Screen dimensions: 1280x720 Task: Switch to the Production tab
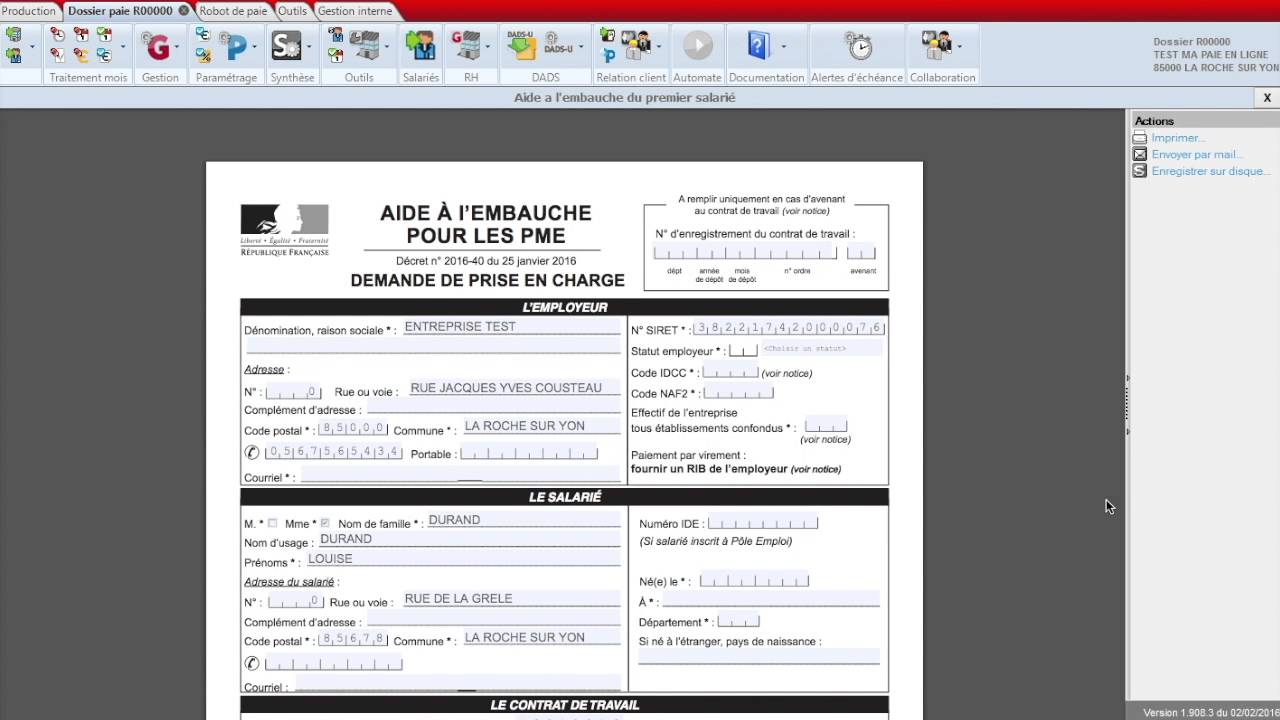point(29,11)
